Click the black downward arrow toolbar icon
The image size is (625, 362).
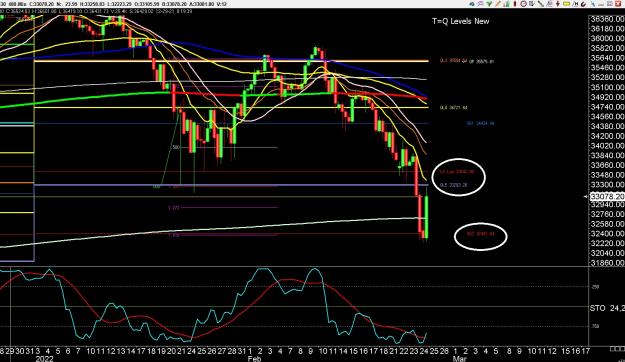558,4
